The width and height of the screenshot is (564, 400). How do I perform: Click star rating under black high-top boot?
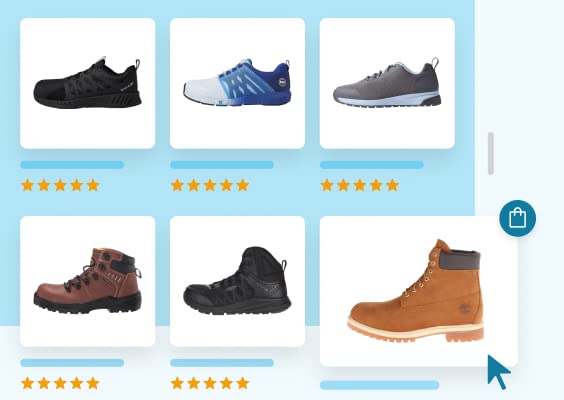click(210, 383)
